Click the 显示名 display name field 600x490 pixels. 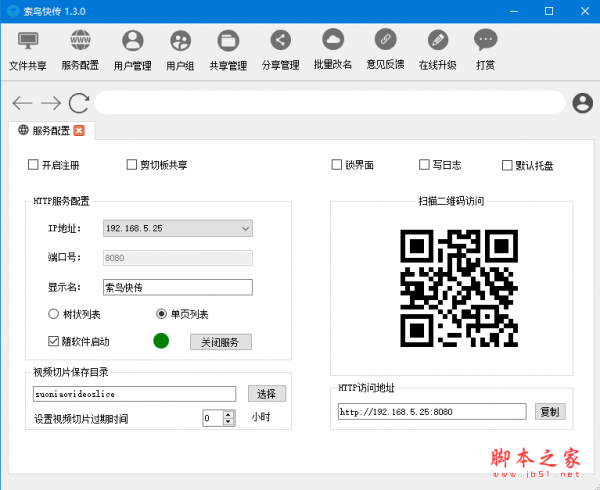coord(178,287)
